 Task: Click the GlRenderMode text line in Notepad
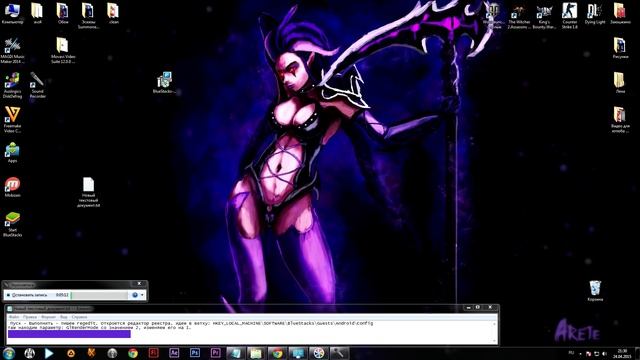pyautogui.click(x=99, y=327)
